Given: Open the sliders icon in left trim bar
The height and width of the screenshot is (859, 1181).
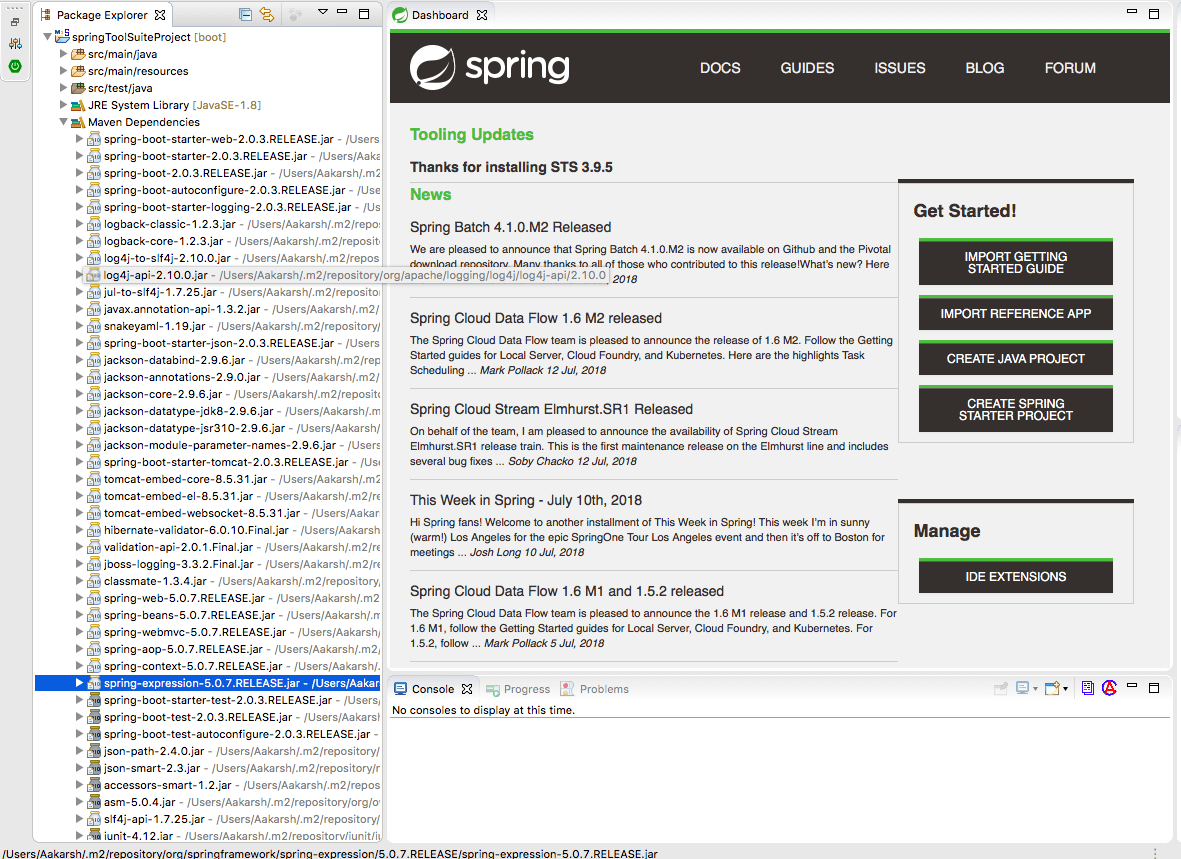Looking at the screenshot, I should coord(15,44).
